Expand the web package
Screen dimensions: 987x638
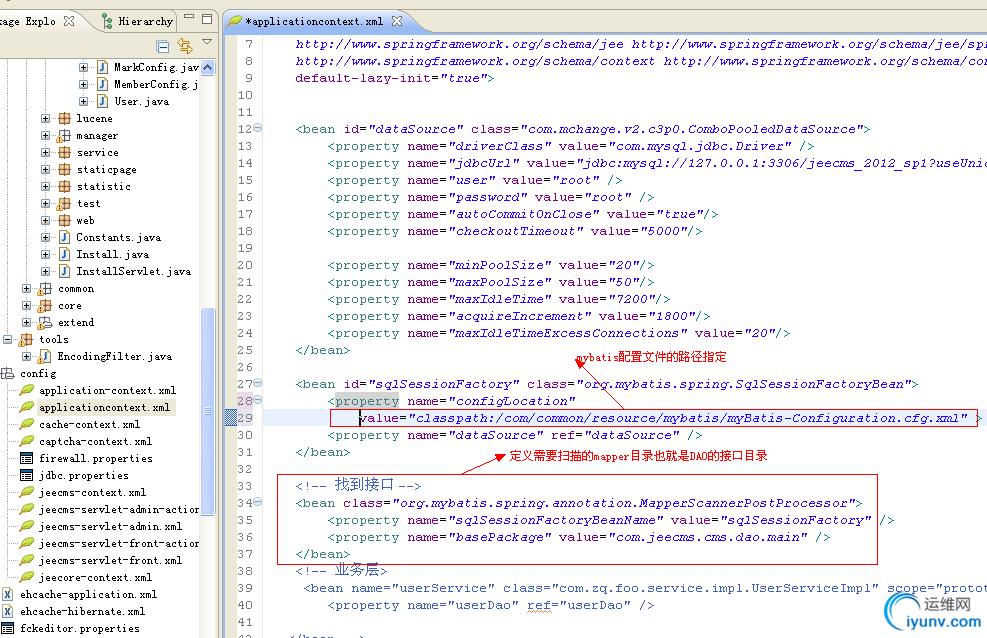pyautogui.click(x=45, y=220)
